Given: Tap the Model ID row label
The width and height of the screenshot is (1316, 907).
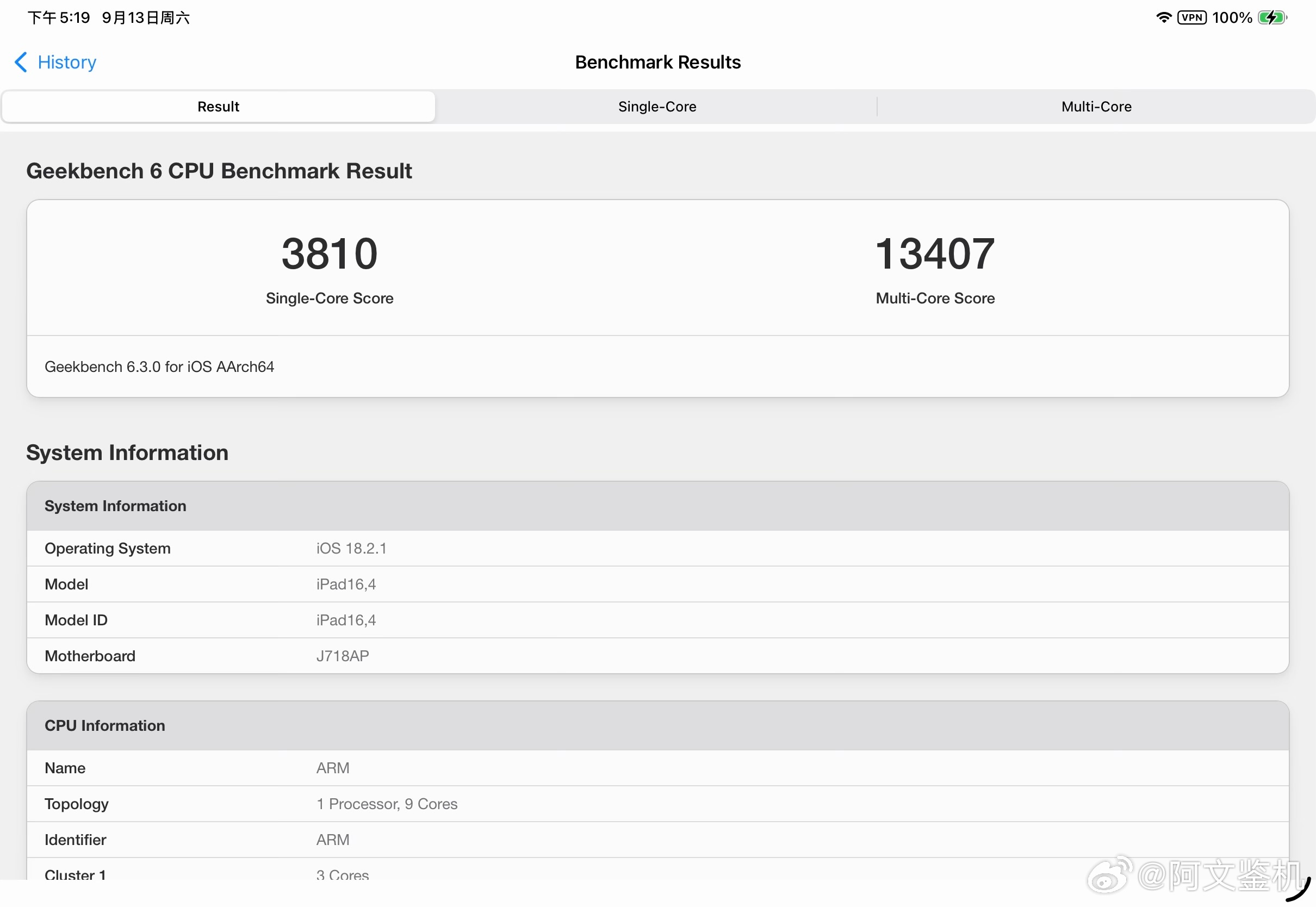Looking at the screenshot, I should coord(76,619).
